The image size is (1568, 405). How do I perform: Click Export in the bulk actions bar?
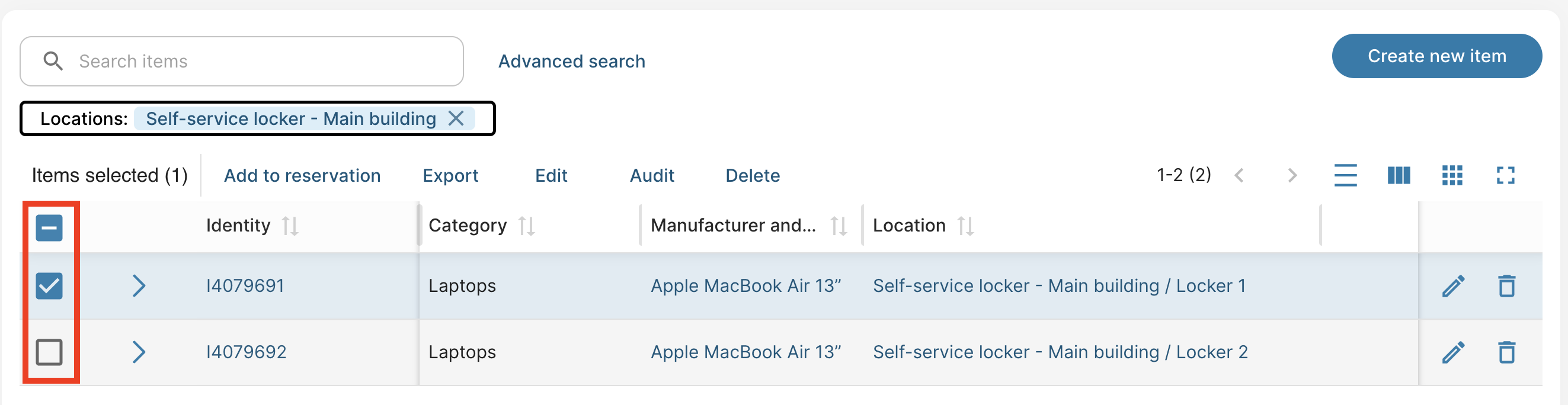pos(450,176)
